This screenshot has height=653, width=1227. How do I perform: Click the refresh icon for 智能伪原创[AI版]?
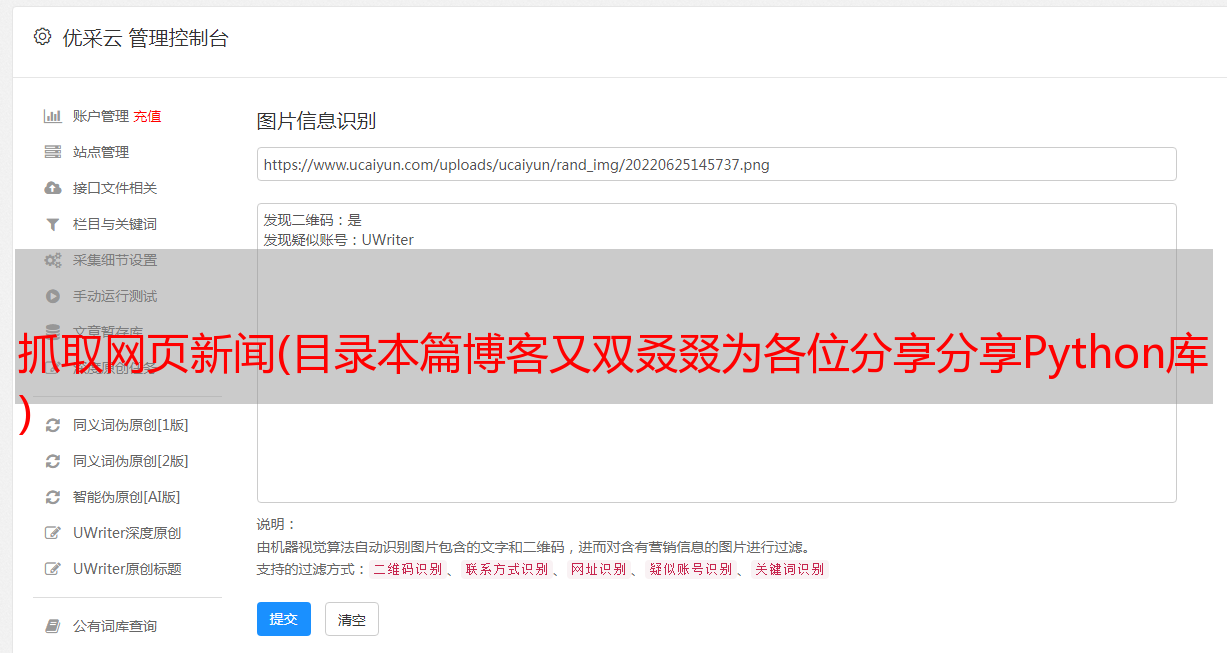pos(53,497)
